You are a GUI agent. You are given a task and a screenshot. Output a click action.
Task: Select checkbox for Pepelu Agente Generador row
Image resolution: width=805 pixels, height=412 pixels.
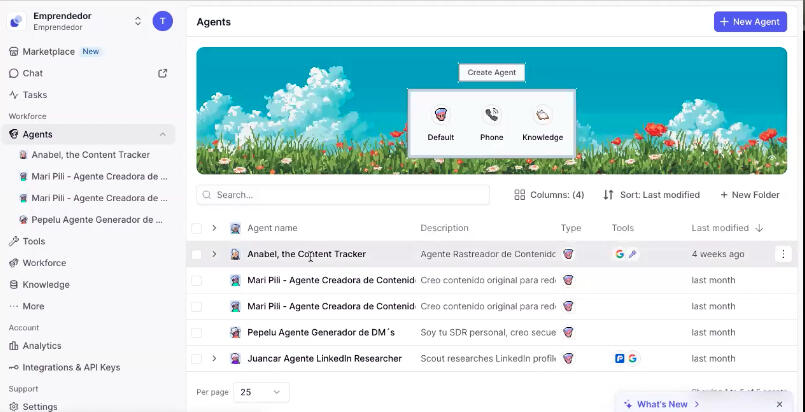click(x=197, y=332)
